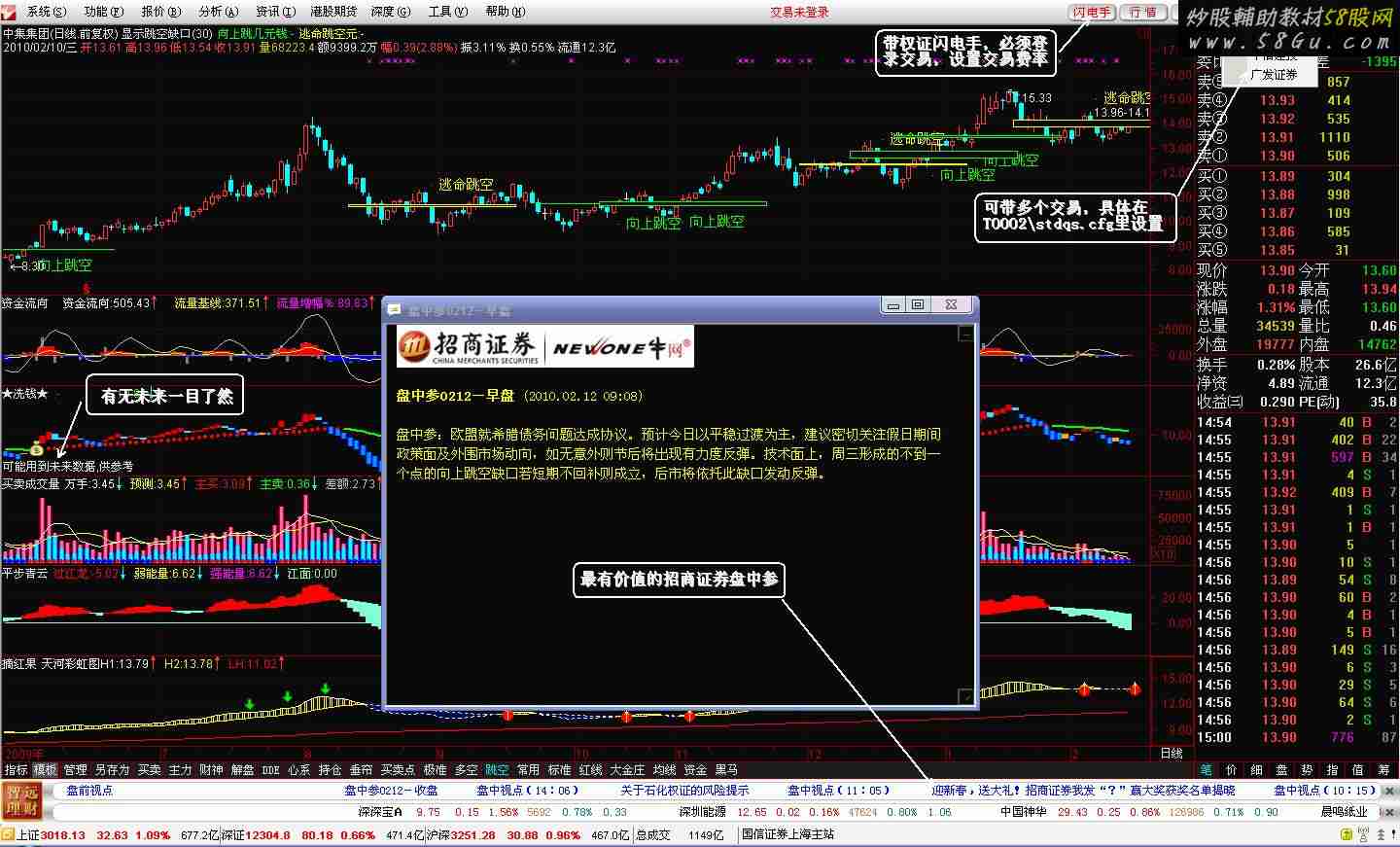Select the 主力 tab

point(180,769)
